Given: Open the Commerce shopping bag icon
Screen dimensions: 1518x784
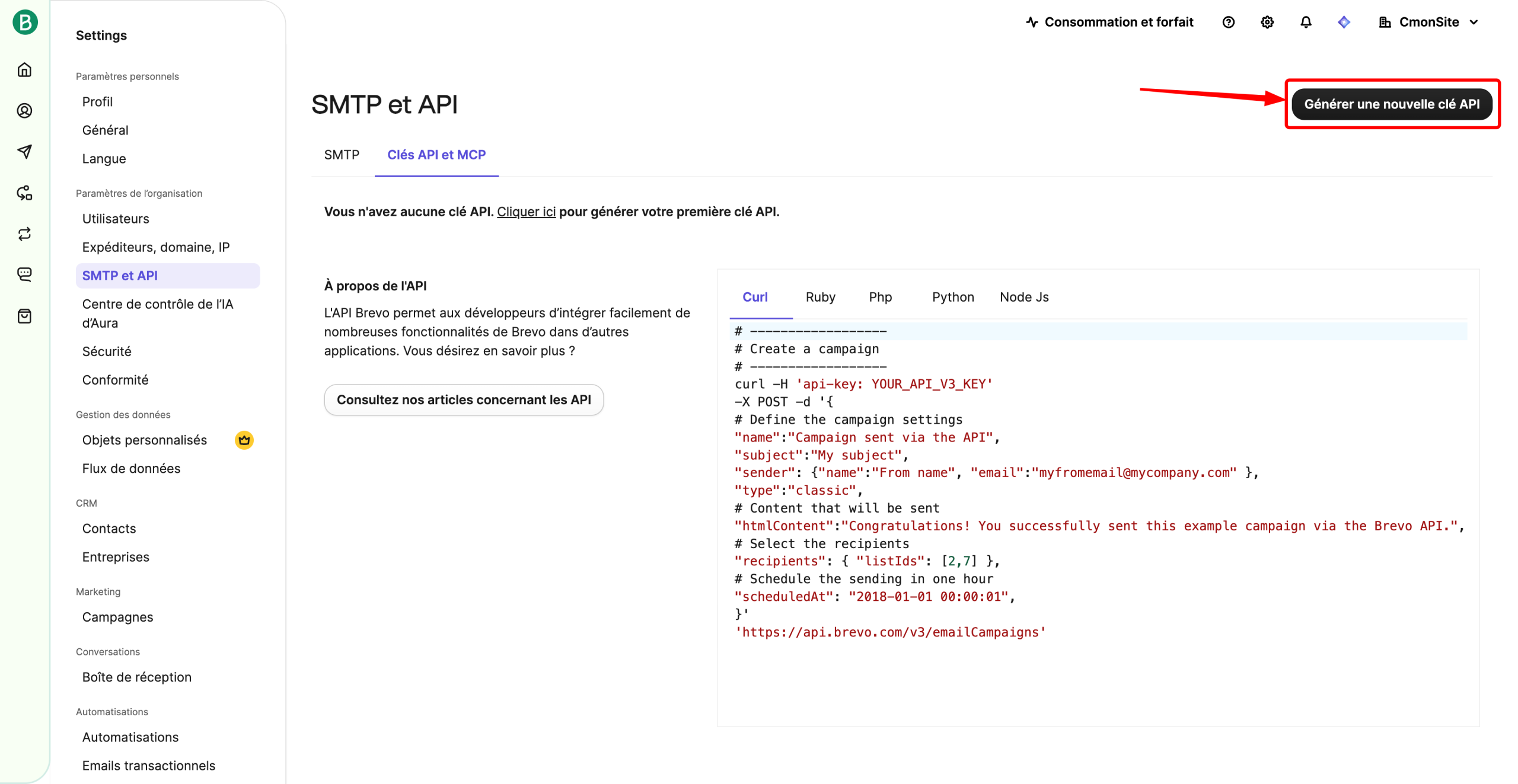Looking at the screenshot, I should coord(24,316).
